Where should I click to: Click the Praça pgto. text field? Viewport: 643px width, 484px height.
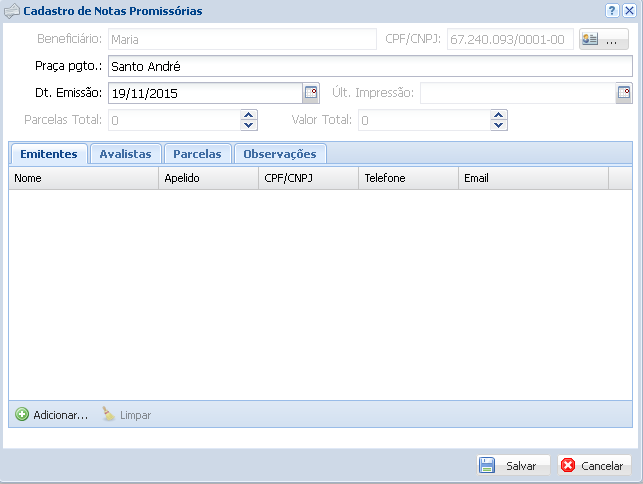pyautogui.click(x=370, y=67)
